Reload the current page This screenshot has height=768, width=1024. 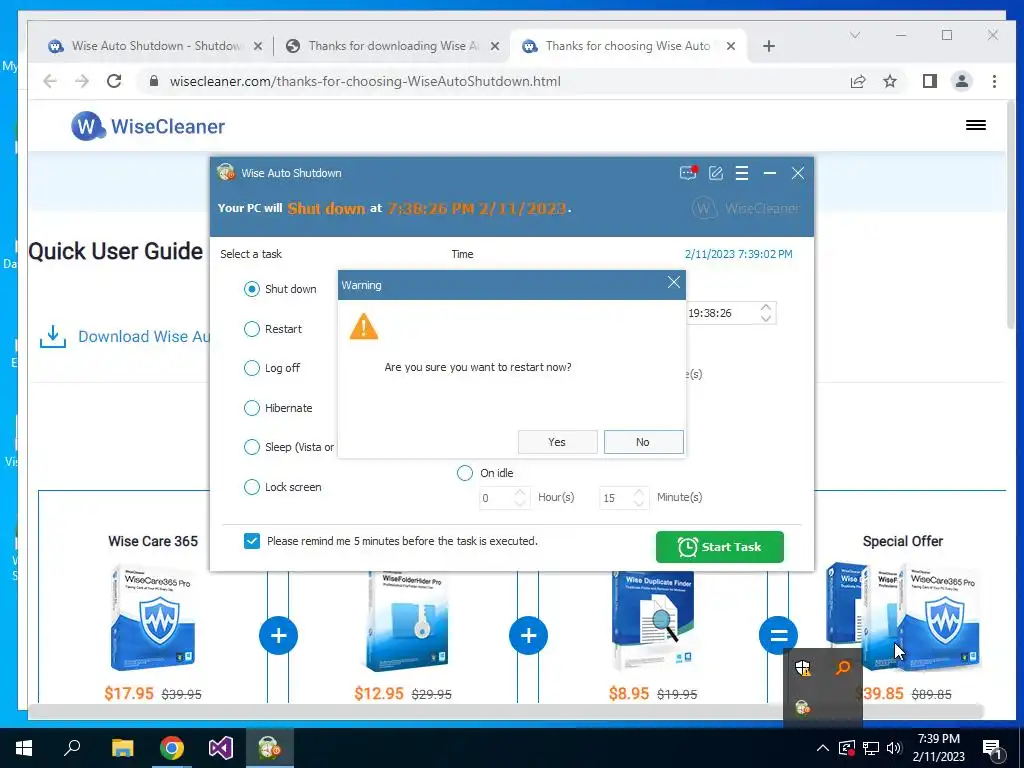(114, 81)
